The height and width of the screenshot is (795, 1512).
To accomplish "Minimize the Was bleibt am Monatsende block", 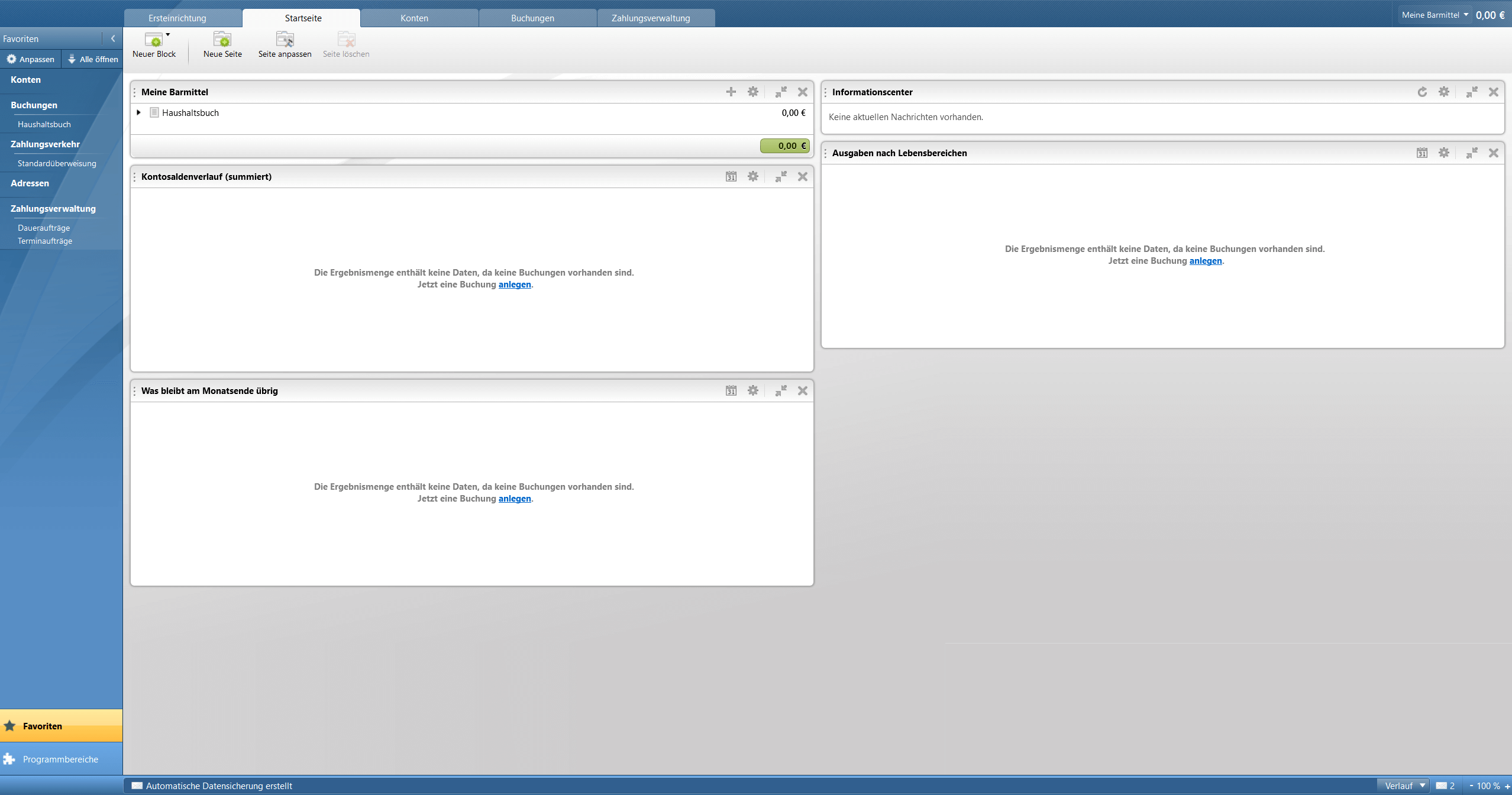I will pos(781,390).
